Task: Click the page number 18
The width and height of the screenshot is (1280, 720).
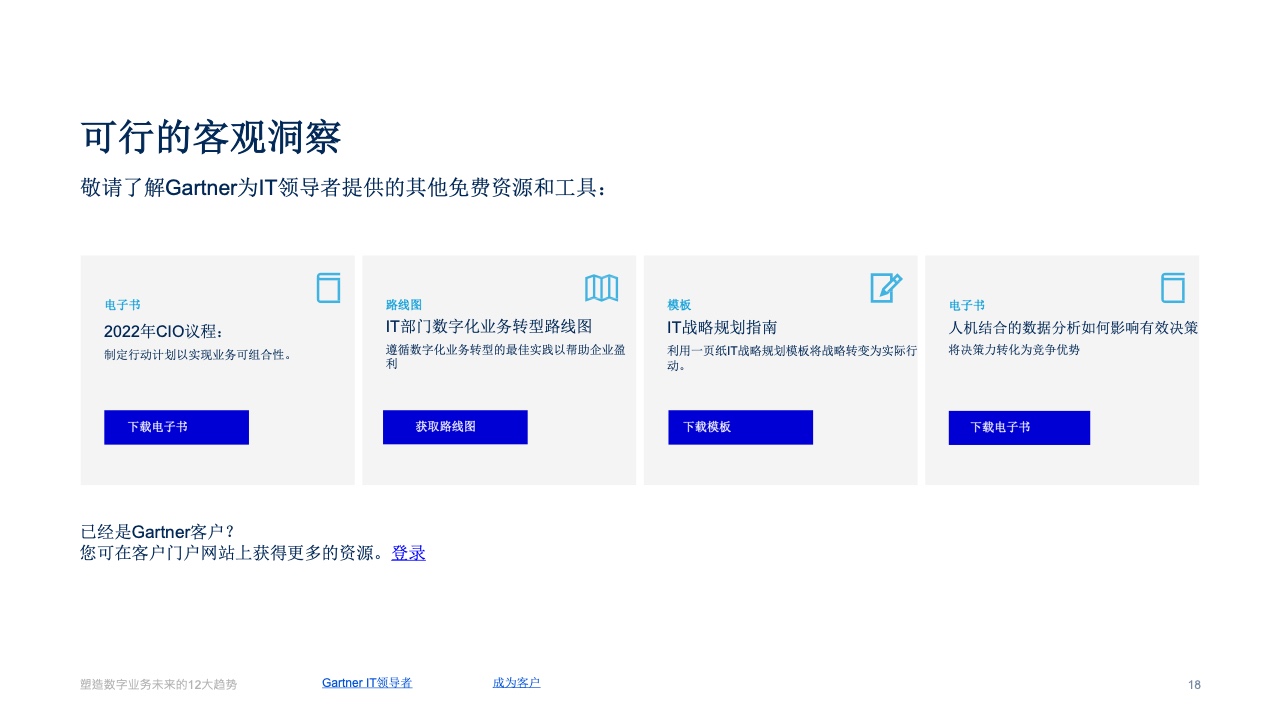Action: click(1194, 685)
